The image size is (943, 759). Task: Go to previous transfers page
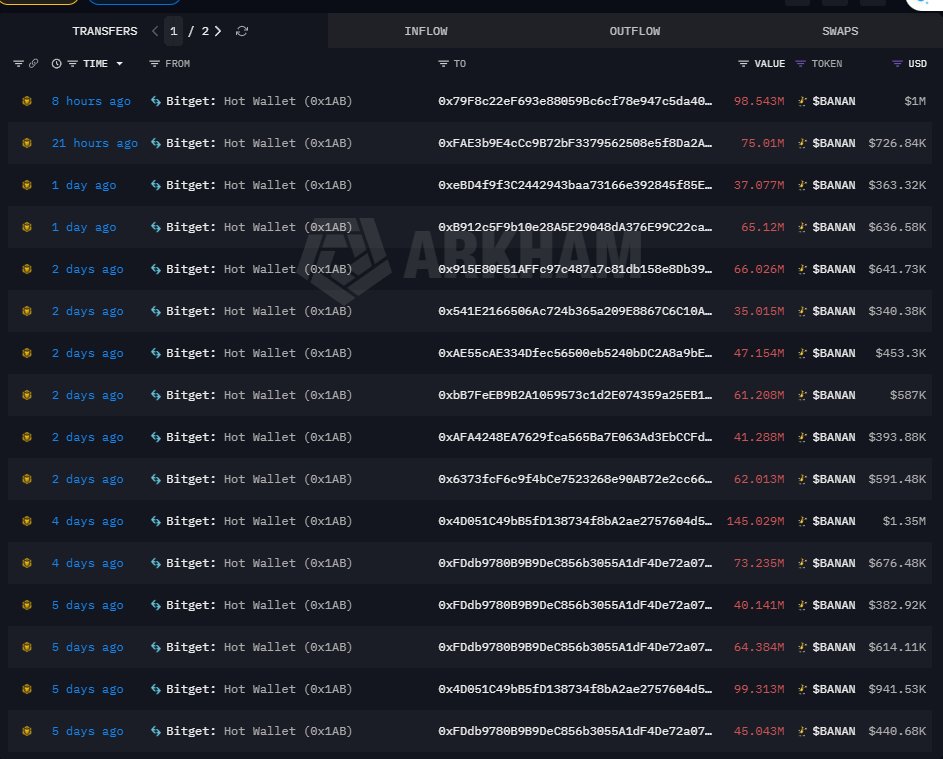click(x=155, y=31)
